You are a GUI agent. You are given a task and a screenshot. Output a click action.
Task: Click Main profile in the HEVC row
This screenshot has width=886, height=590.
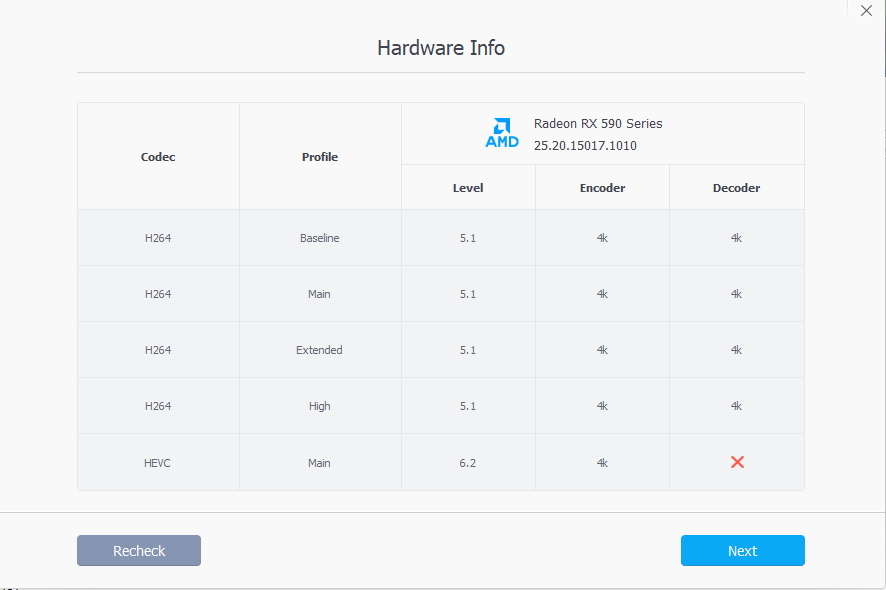[x=319, y=463]
